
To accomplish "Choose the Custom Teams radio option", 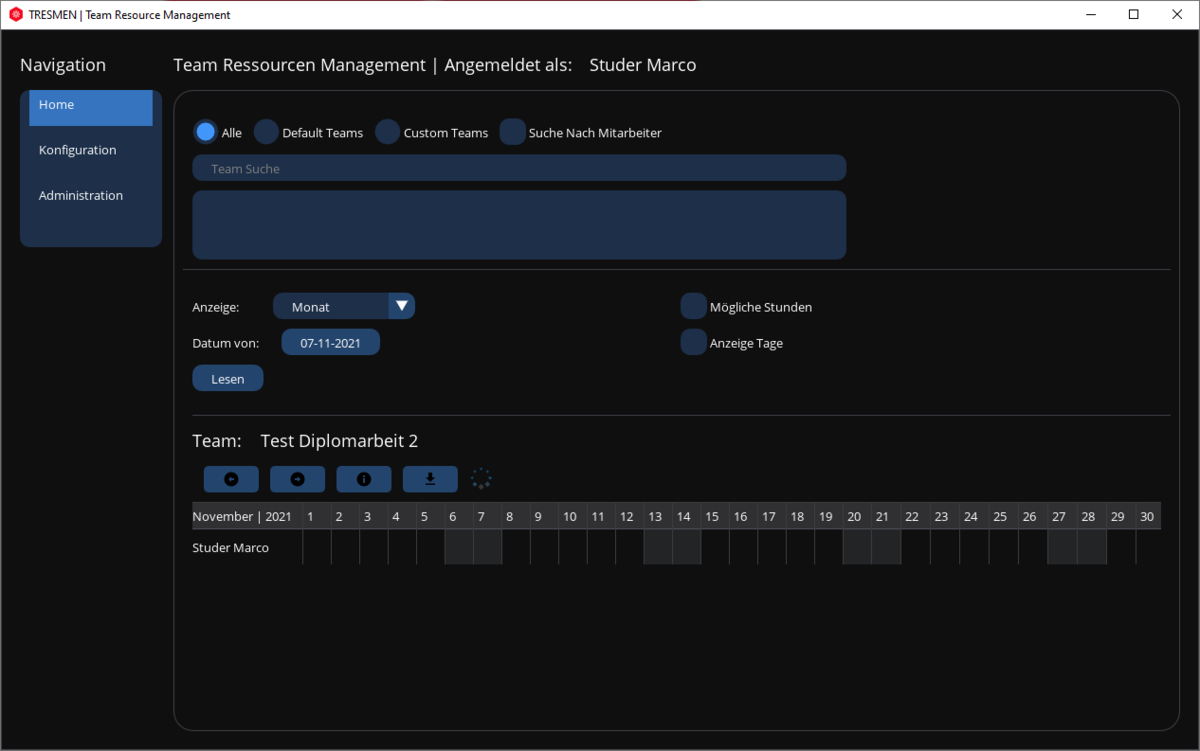I will (388, 132).
